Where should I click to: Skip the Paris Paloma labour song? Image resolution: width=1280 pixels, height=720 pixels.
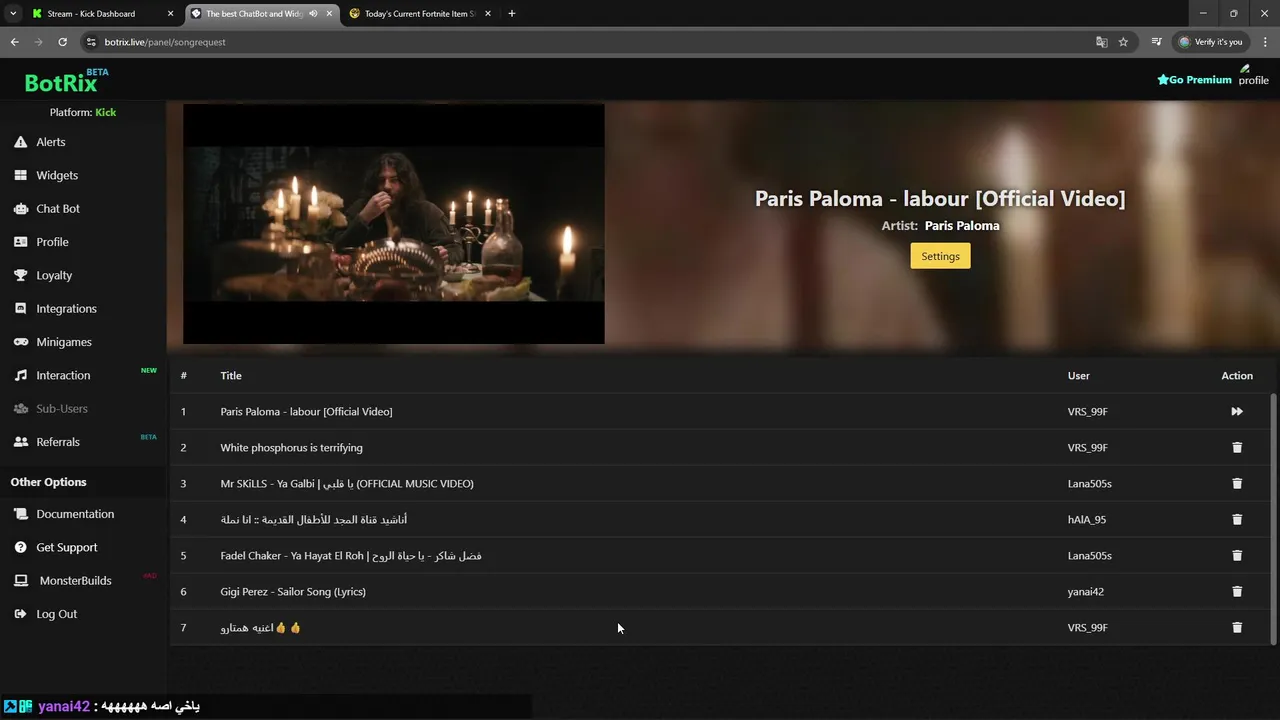tap(1237, 412)
